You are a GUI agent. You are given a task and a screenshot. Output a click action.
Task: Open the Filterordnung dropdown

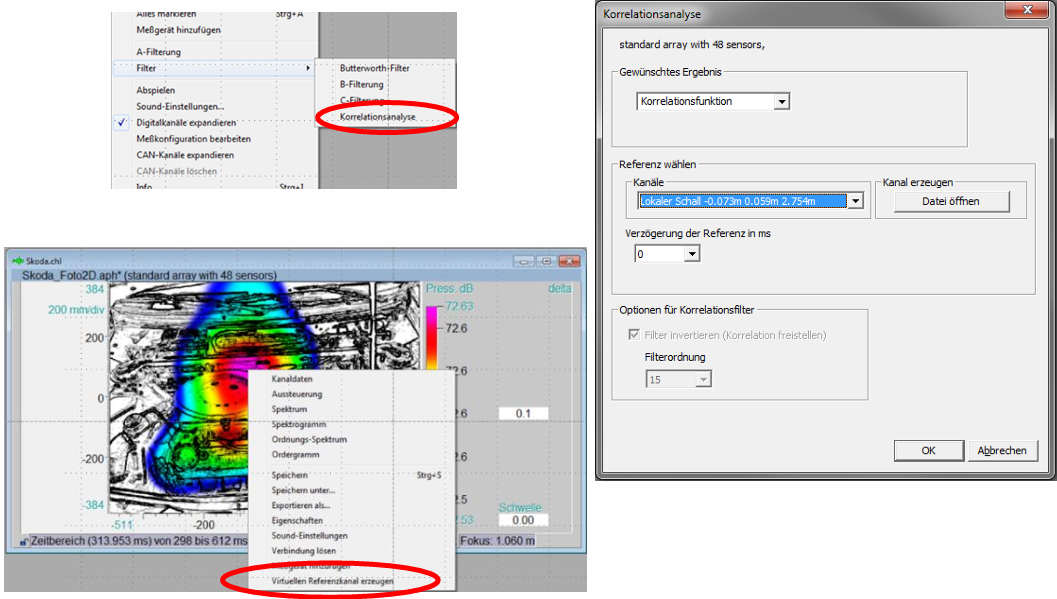(702, 379)
